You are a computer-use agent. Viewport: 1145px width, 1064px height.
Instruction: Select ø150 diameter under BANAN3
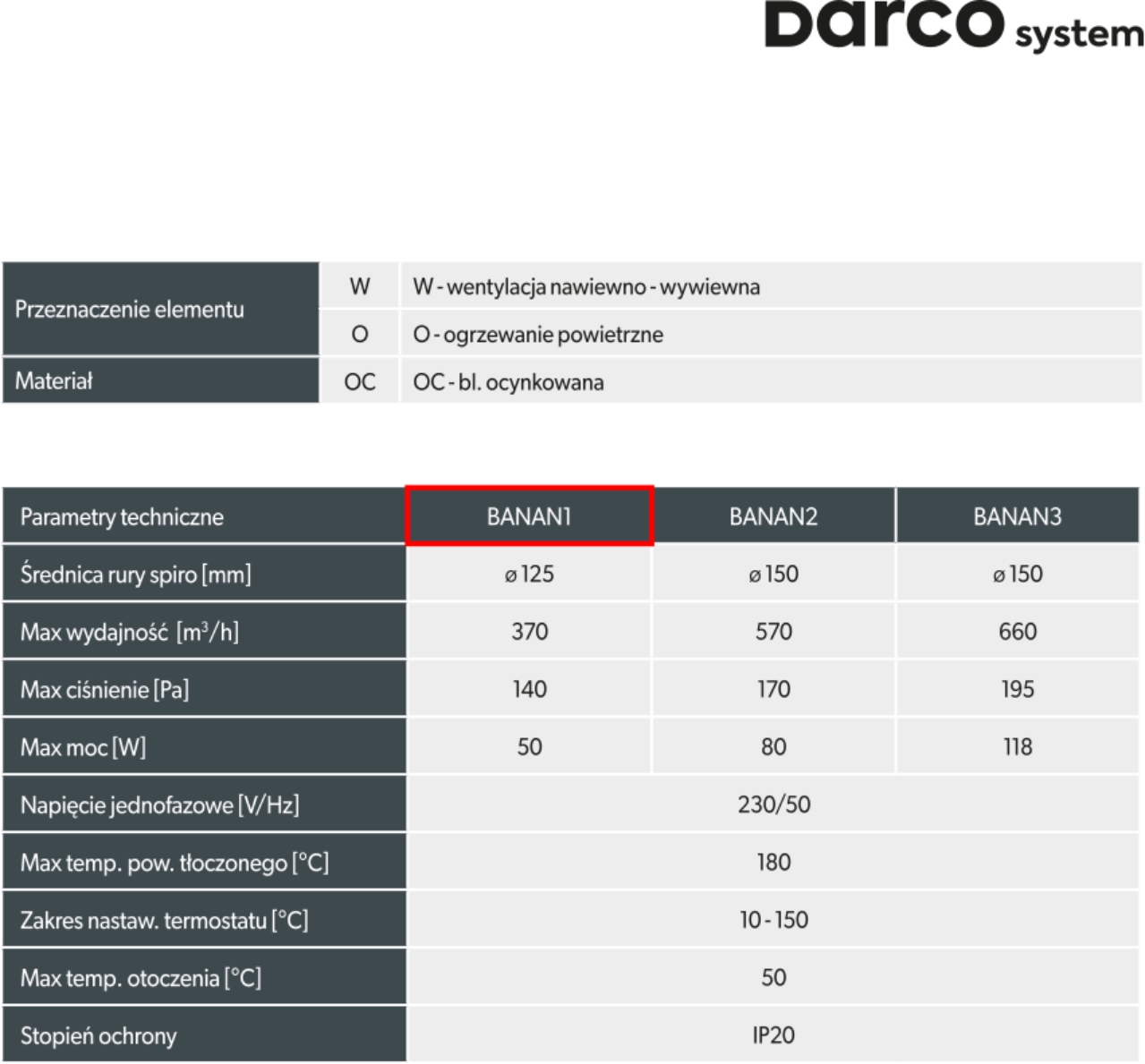coord(1018,574)
